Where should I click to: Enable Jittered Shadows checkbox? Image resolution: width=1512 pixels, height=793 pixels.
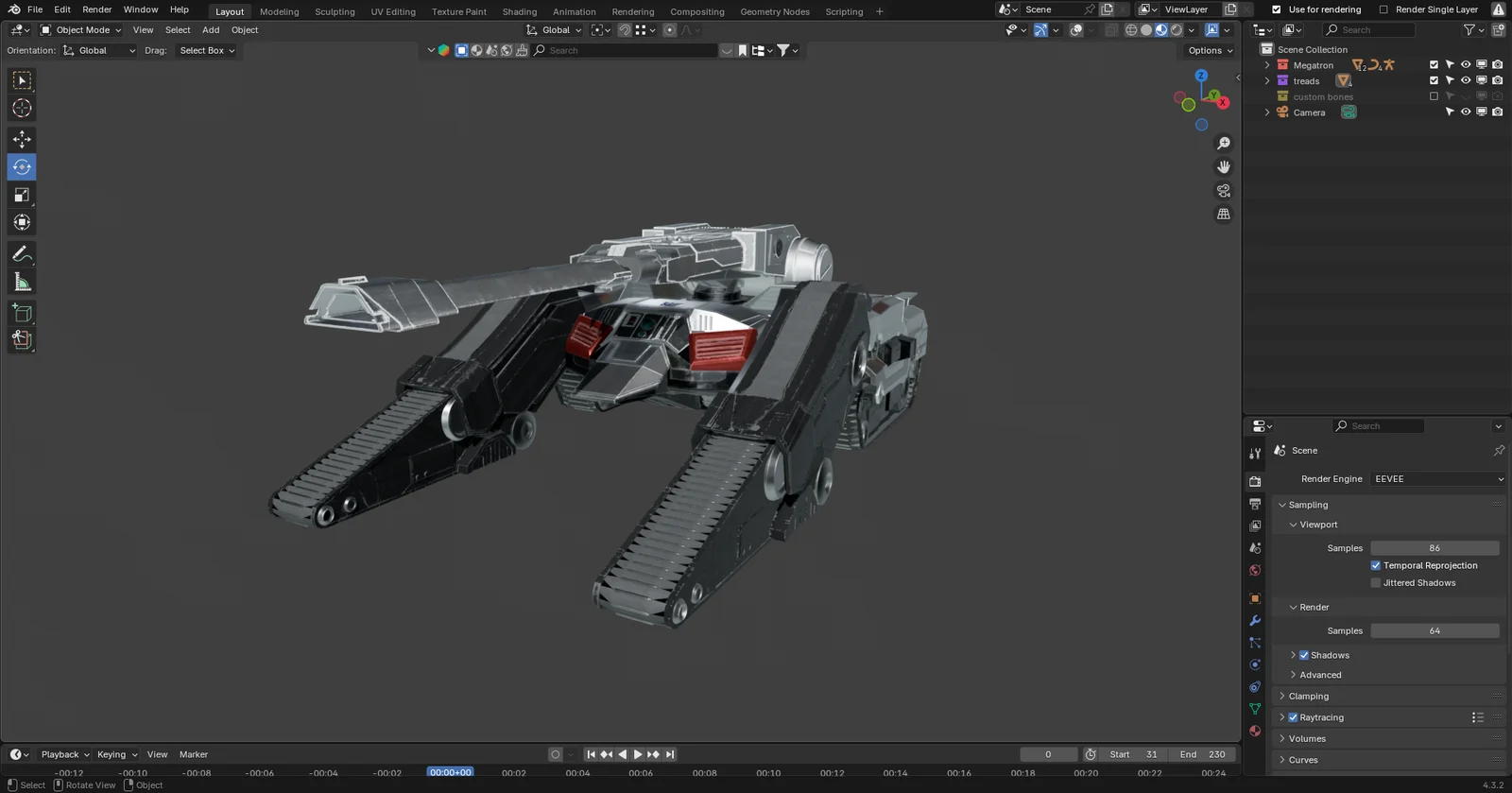1376,583
